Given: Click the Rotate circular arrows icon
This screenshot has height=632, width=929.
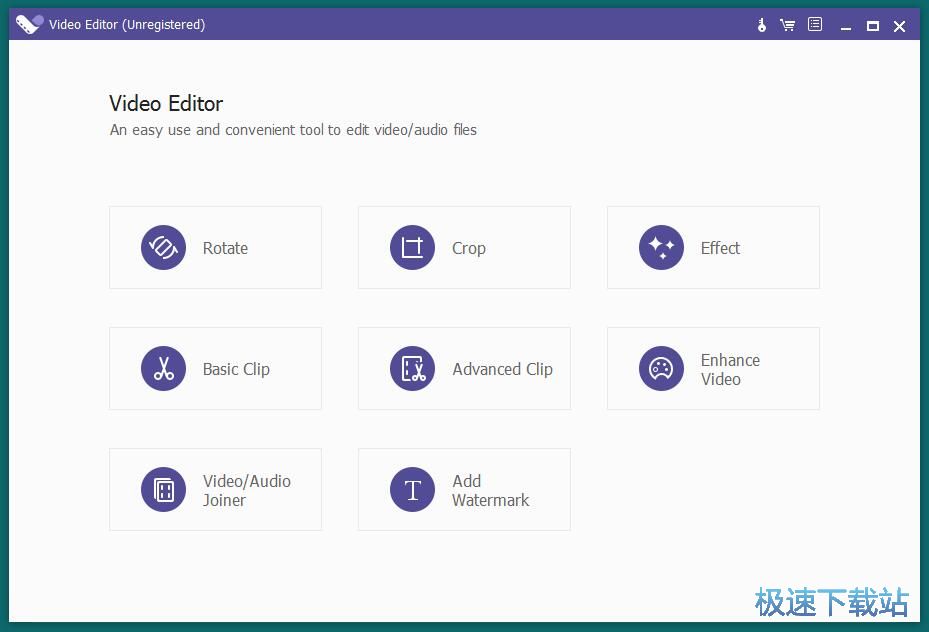Looking at the screenshot, I should coord(164,248).
